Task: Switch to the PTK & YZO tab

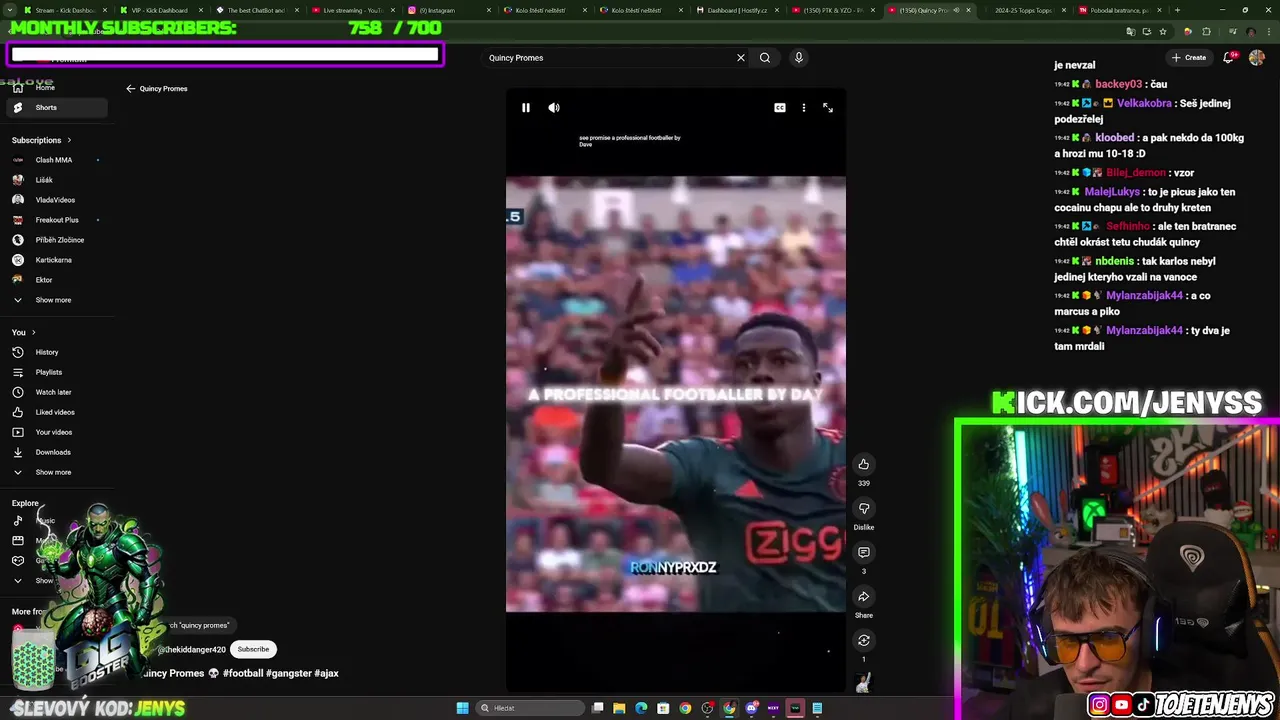Action: click(x=833, y=10)
